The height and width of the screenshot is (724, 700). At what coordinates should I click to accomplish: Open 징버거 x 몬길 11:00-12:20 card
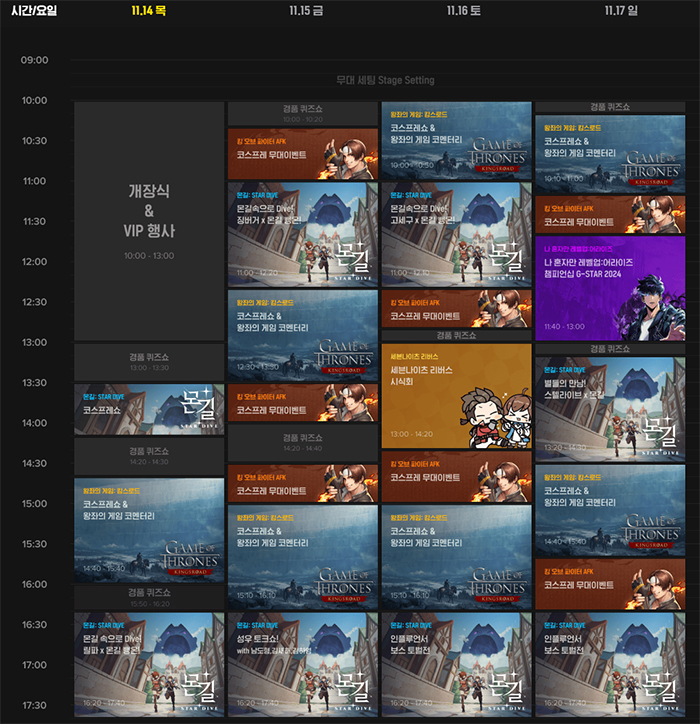pos(303,235)
